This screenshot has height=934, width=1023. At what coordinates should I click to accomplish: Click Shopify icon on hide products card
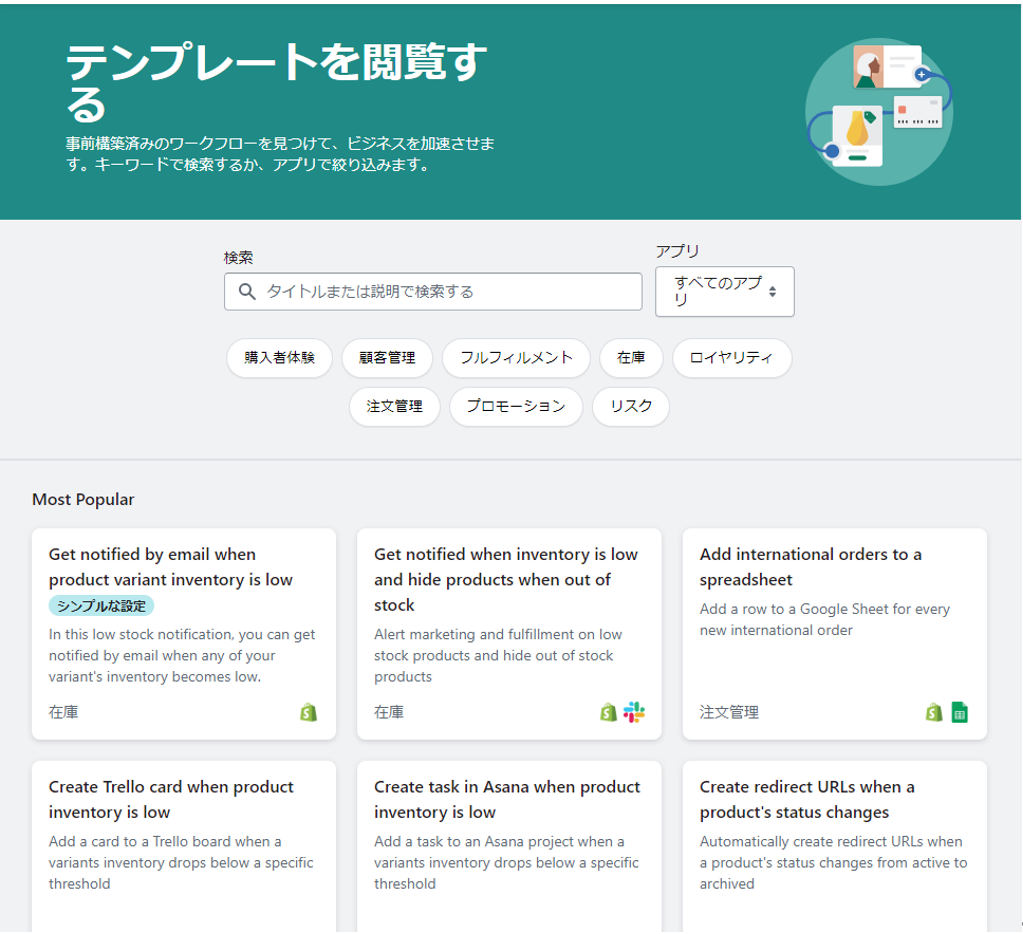point(608,712)
